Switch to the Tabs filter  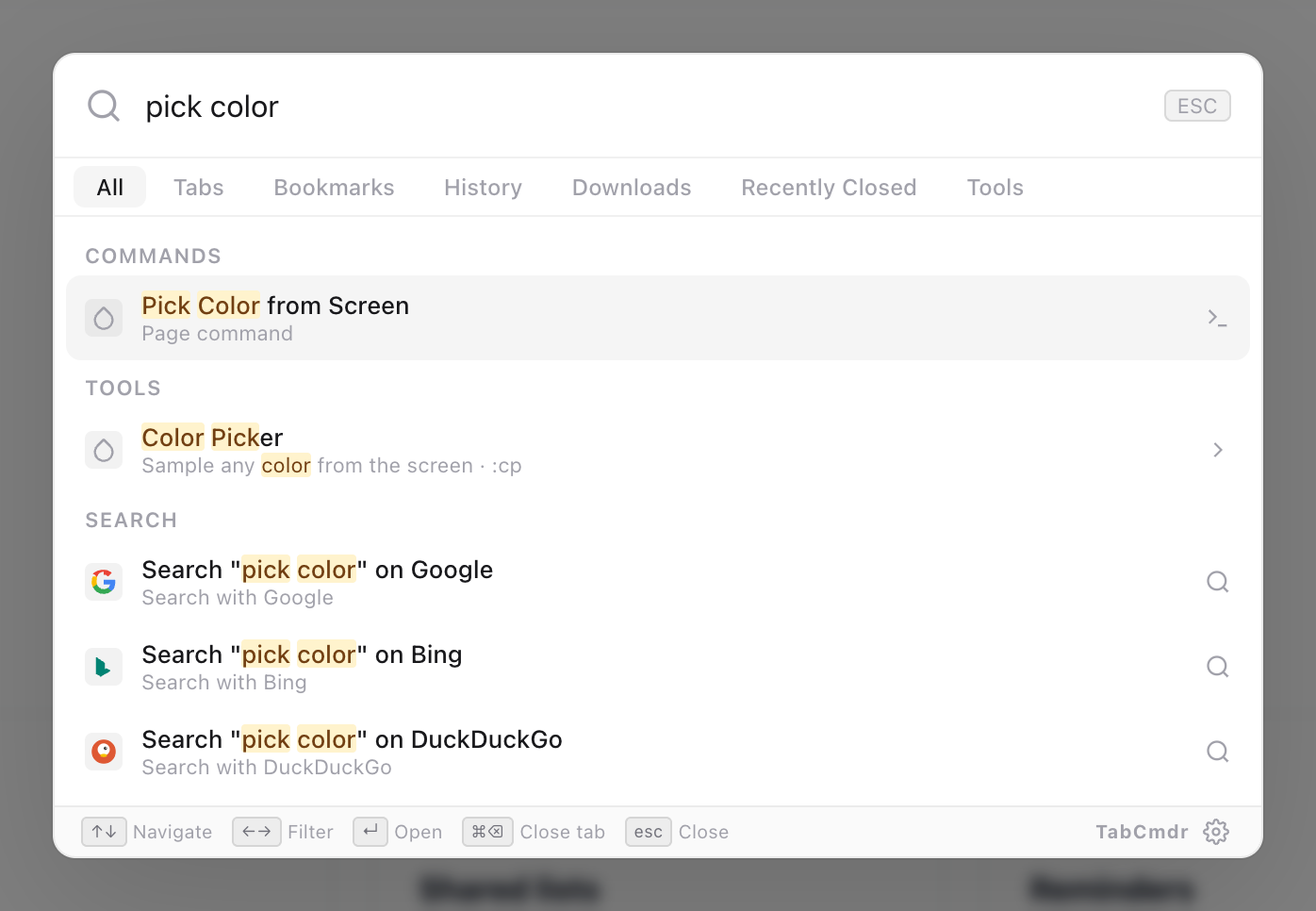tap(199, 188)
